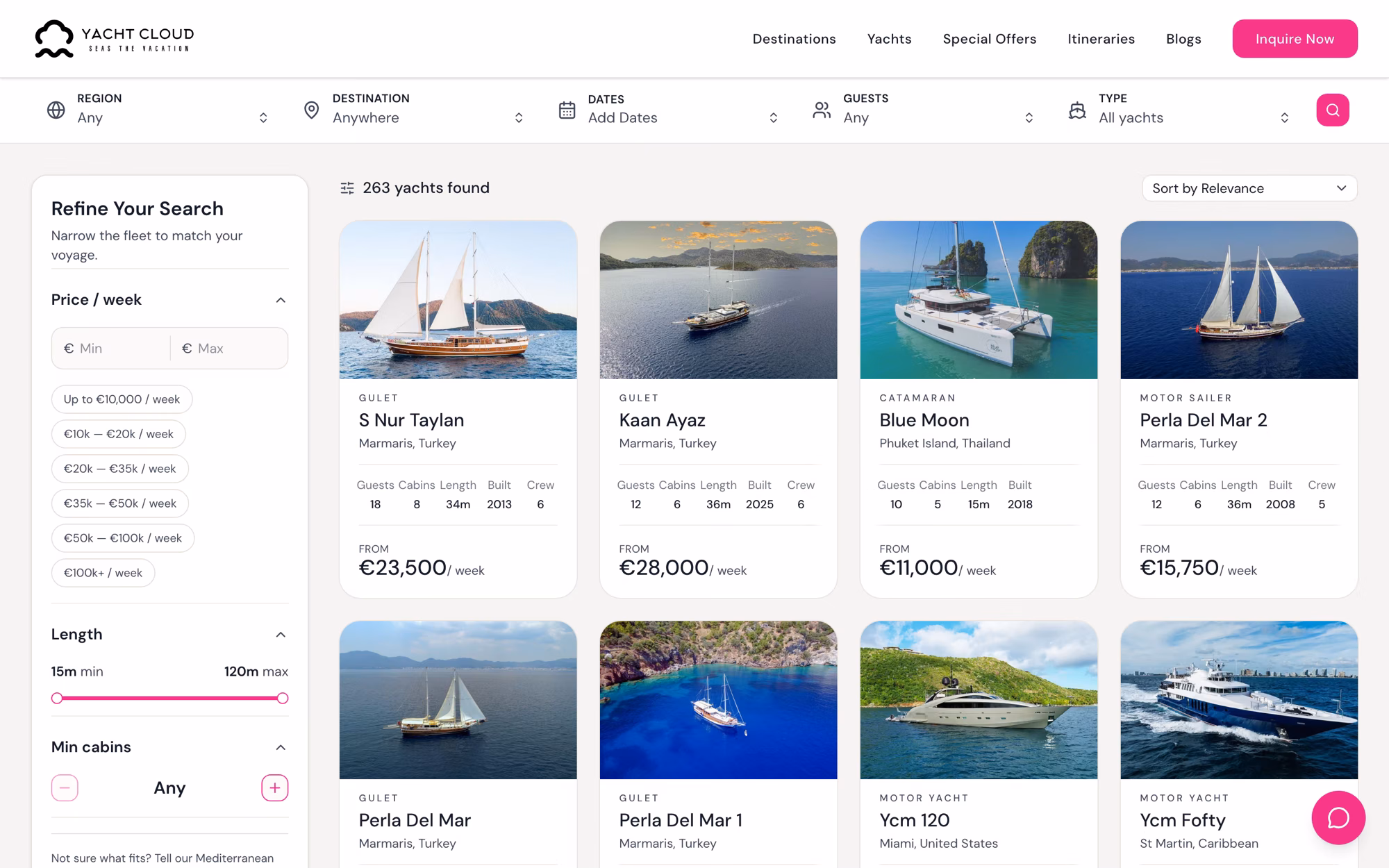Click the Inquire Now button
Viewport: 1389px width, 868px height.
coord(1295,39)
